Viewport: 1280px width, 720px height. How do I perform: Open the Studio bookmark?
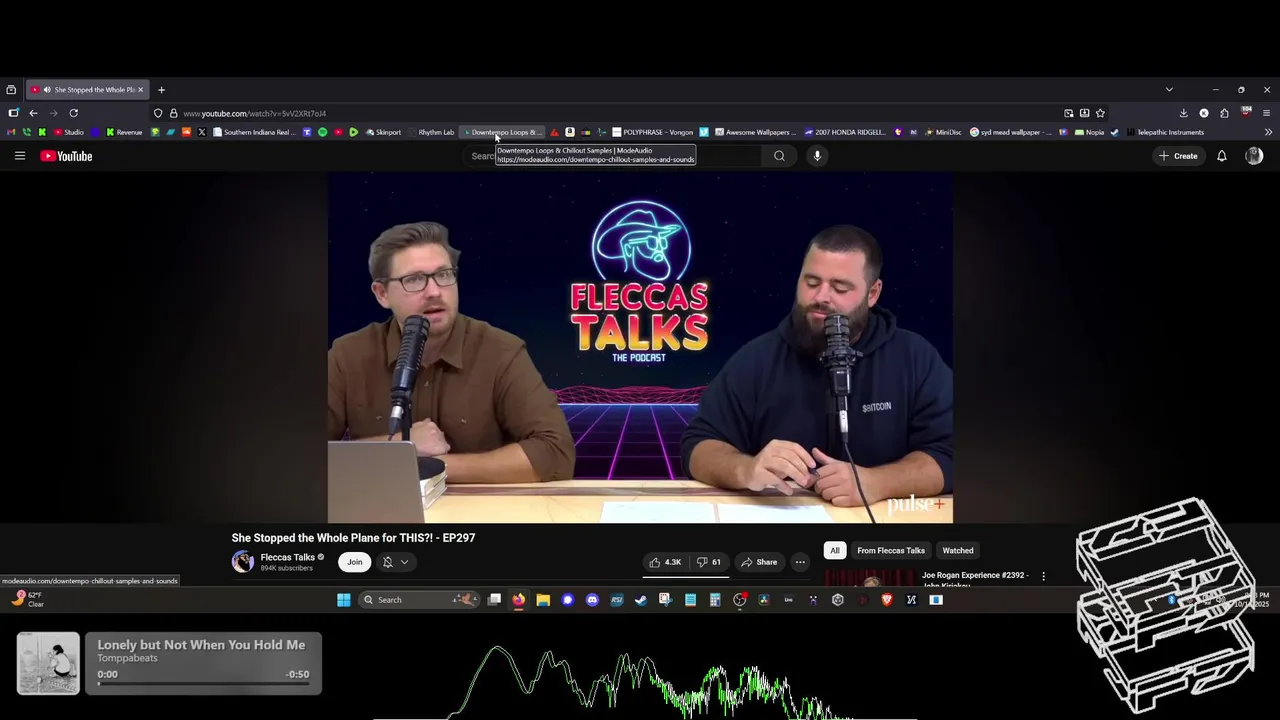(x=69, y=132)
